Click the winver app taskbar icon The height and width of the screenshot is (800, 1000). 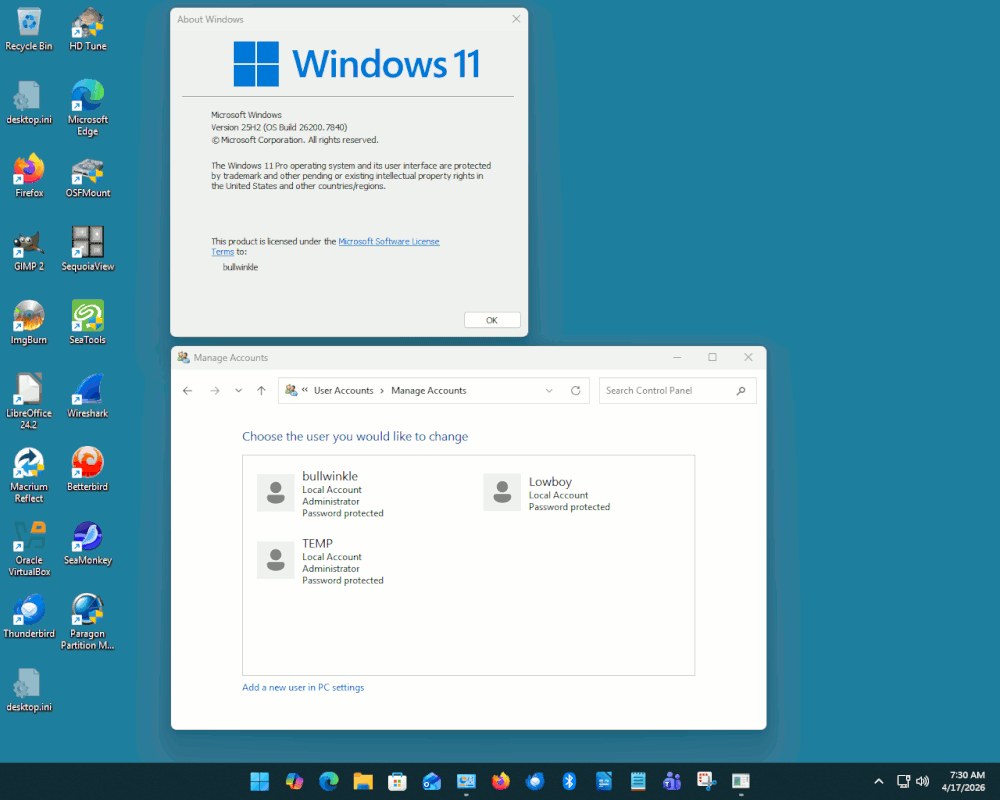click(741, 781)
